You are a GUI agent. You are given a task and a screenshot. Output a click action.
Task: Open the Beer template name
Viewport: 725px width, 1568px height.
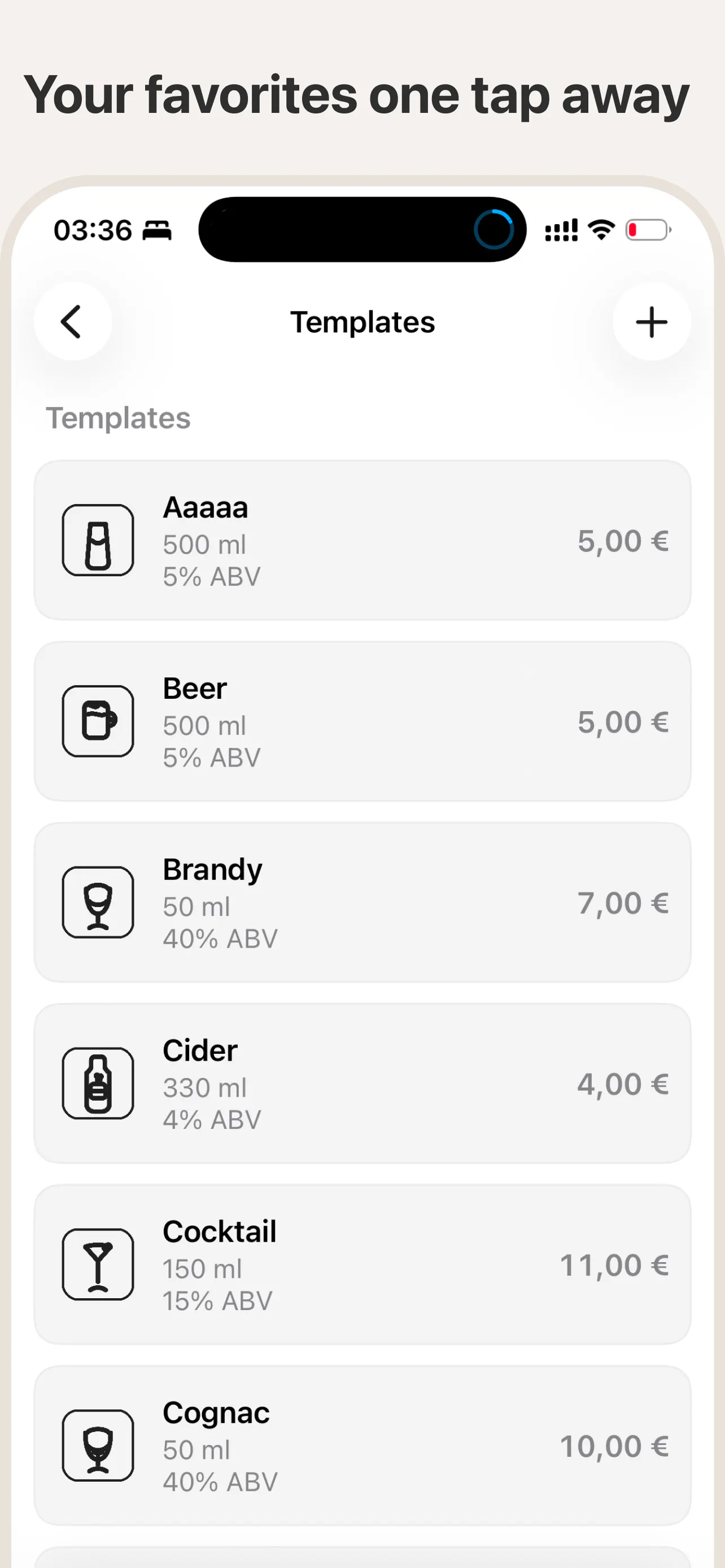coord(195,689)
